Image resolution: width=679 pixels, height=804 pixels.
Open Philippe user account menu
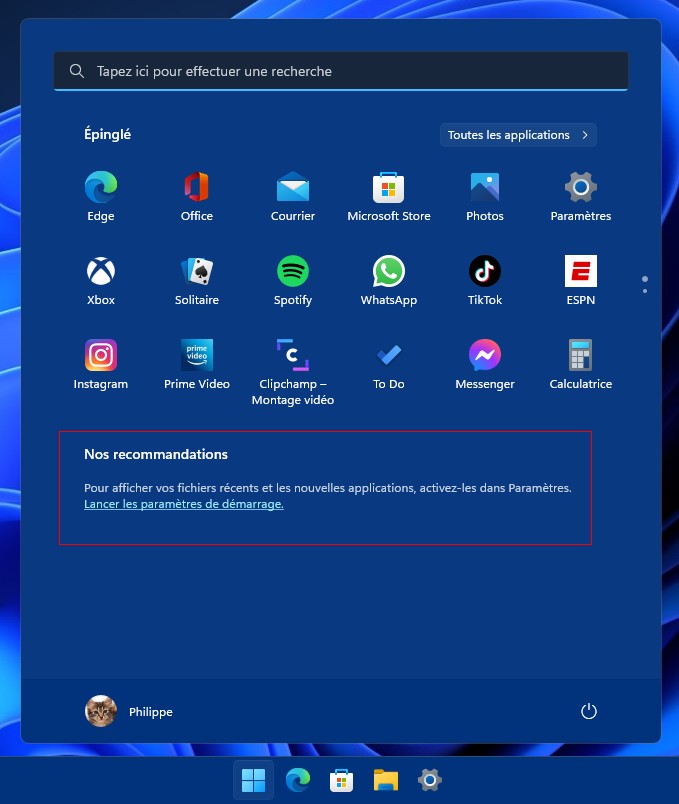click(x=129, y=711)
